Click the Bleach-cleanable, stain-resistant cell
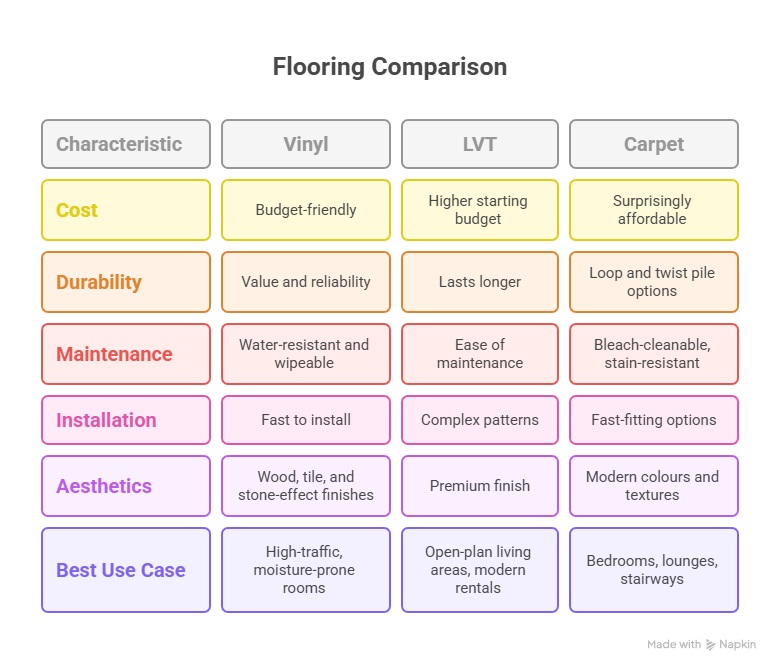The width and height of the screenshot is (780, 672). pyautogui.click(x=654, y=354)
